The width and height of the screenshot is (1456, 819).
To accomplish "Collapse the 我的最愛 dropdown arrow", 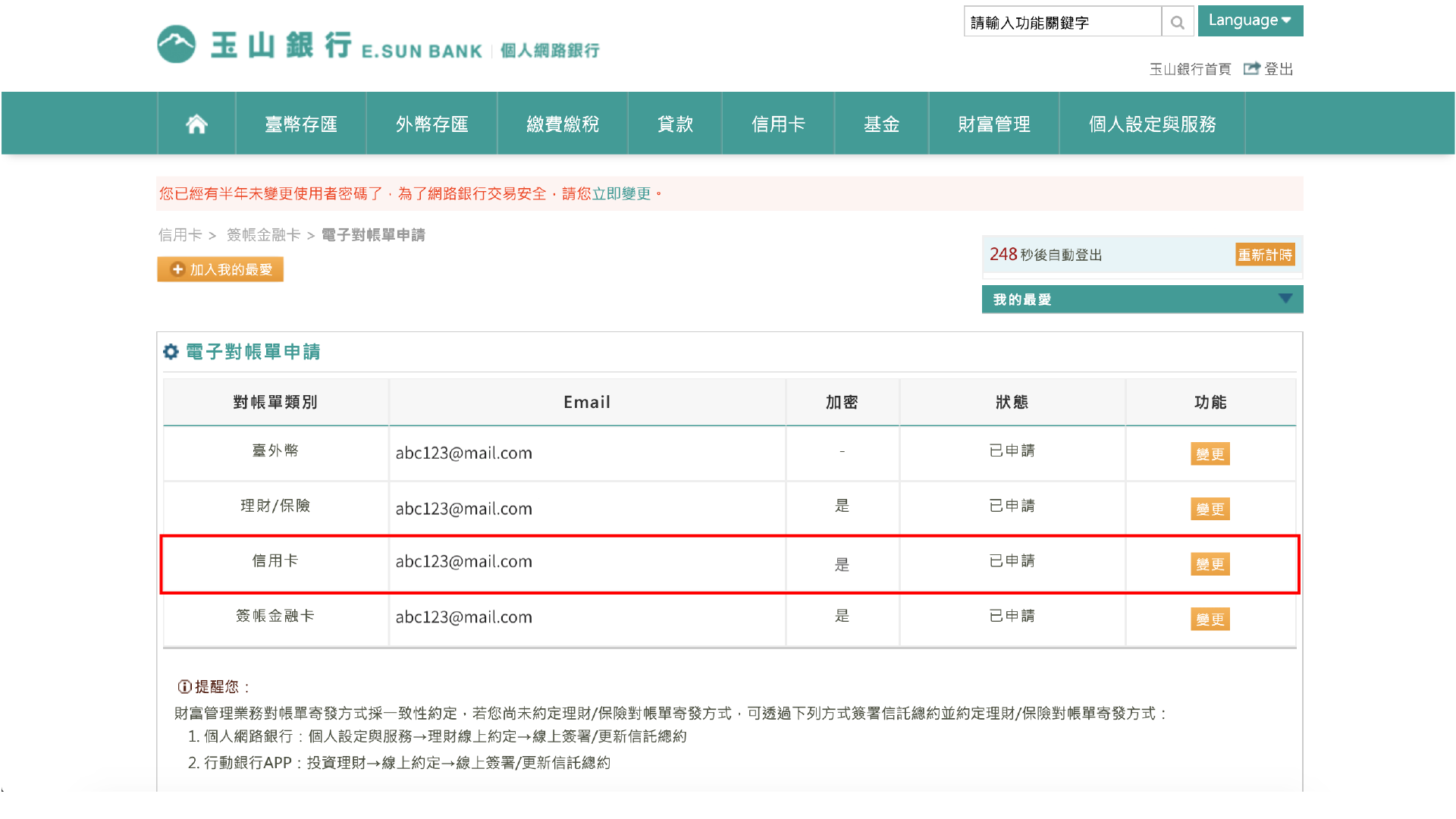I will pos(1285,299).
